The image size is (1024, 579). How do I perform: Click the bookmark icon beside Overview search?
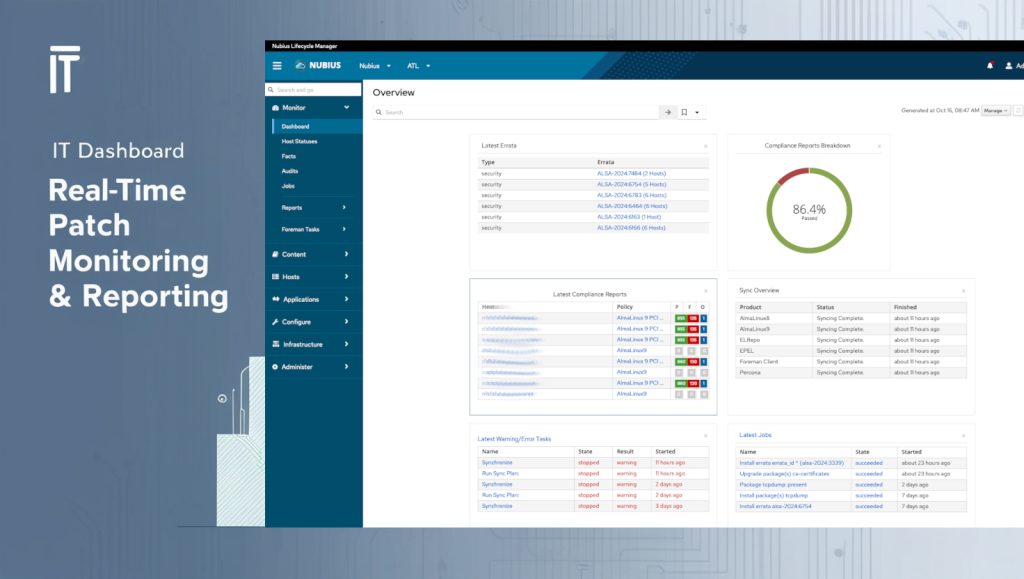pyautogui.click(x=684, y=112)
